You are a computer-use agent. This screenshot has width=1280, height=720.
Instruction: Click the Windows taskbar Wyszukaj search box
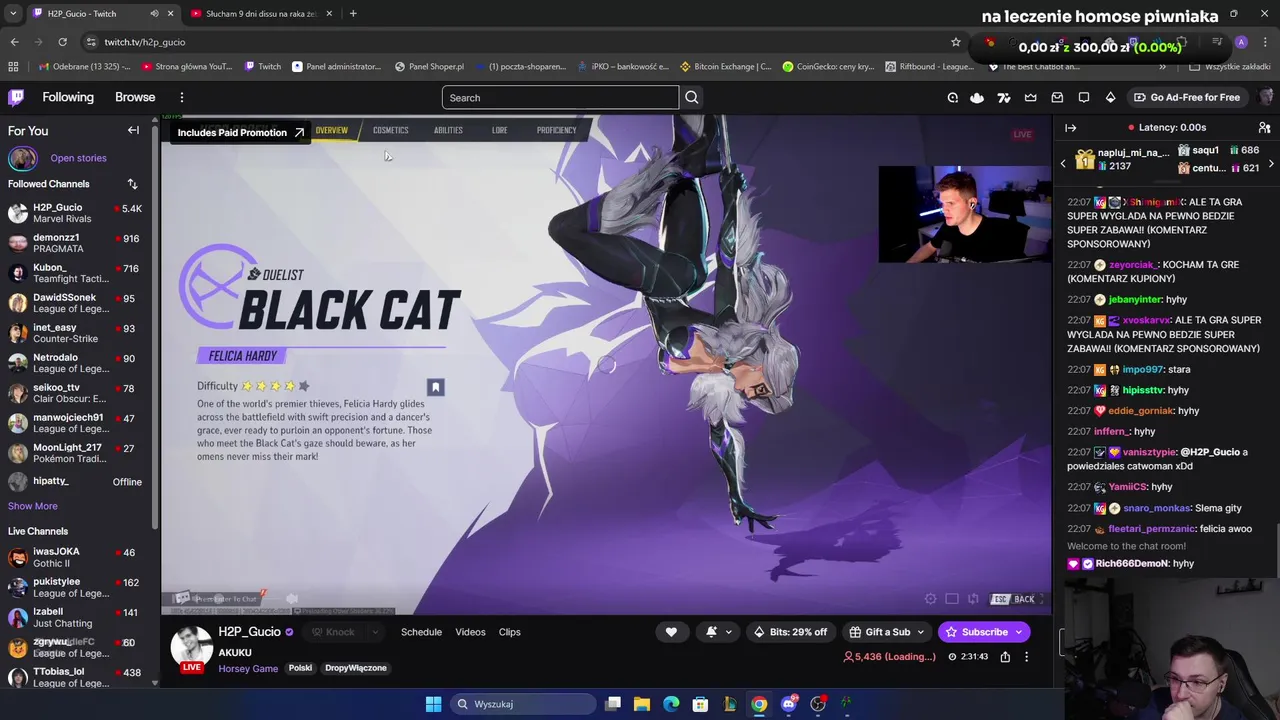(521, 704)
